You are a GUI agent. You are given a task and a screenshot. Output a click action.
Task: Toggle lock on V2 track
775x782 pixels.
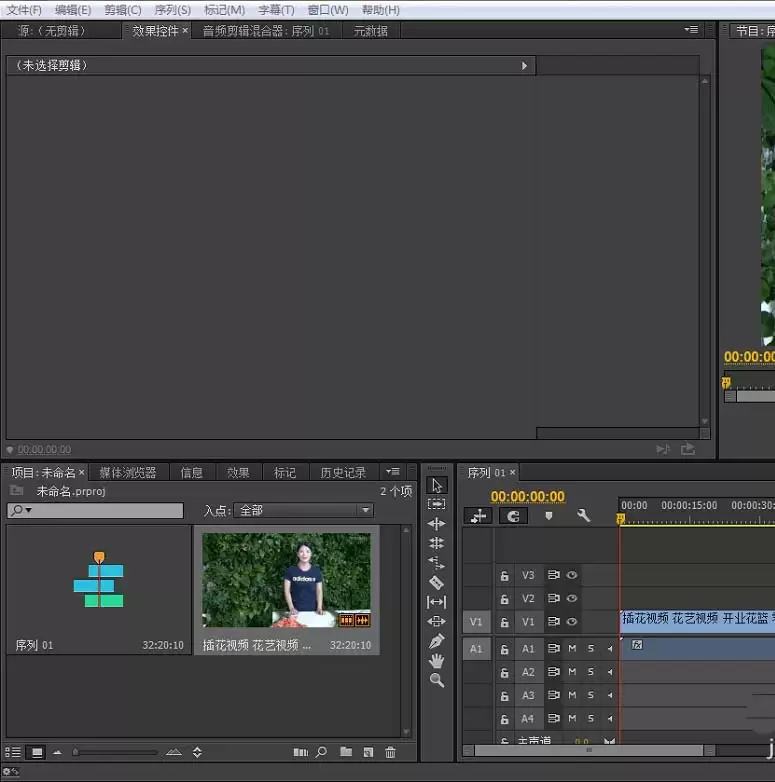(x=505, y=599)
